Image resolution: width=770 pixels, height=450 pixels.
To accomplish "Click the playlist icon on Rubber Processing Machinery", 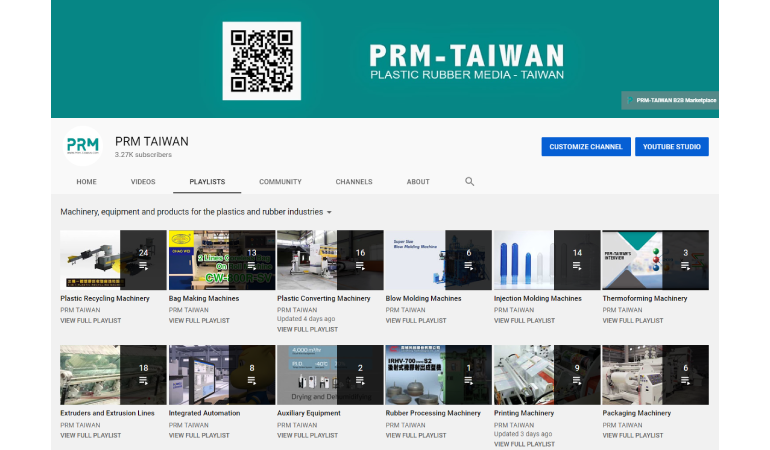I will (468, 381).
